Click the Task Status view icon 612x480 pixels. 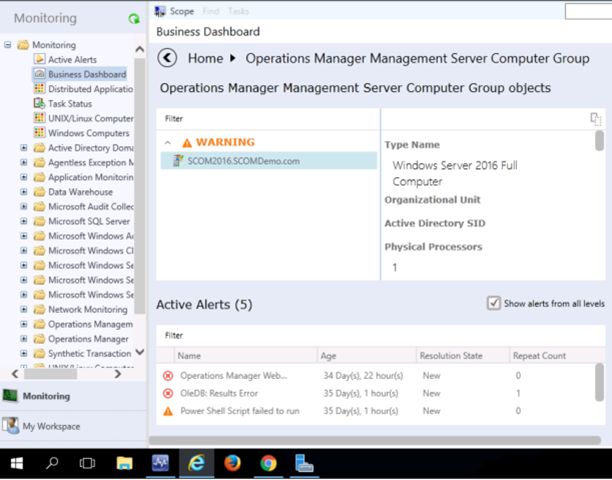[39, 103]
